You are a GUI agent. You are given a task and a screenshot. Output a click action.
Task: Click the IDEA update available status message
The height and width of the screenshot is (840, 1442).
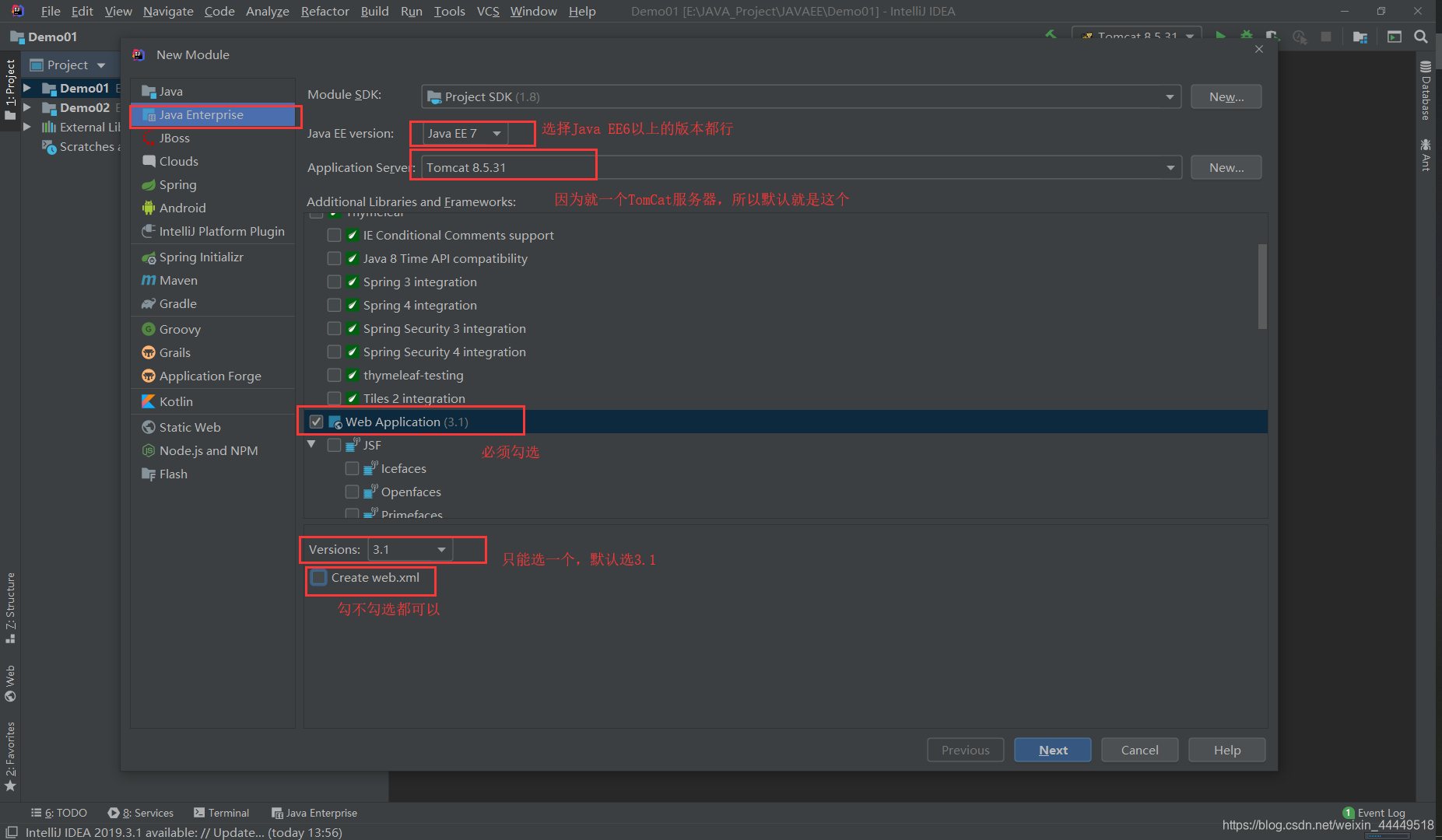[184, 832]
